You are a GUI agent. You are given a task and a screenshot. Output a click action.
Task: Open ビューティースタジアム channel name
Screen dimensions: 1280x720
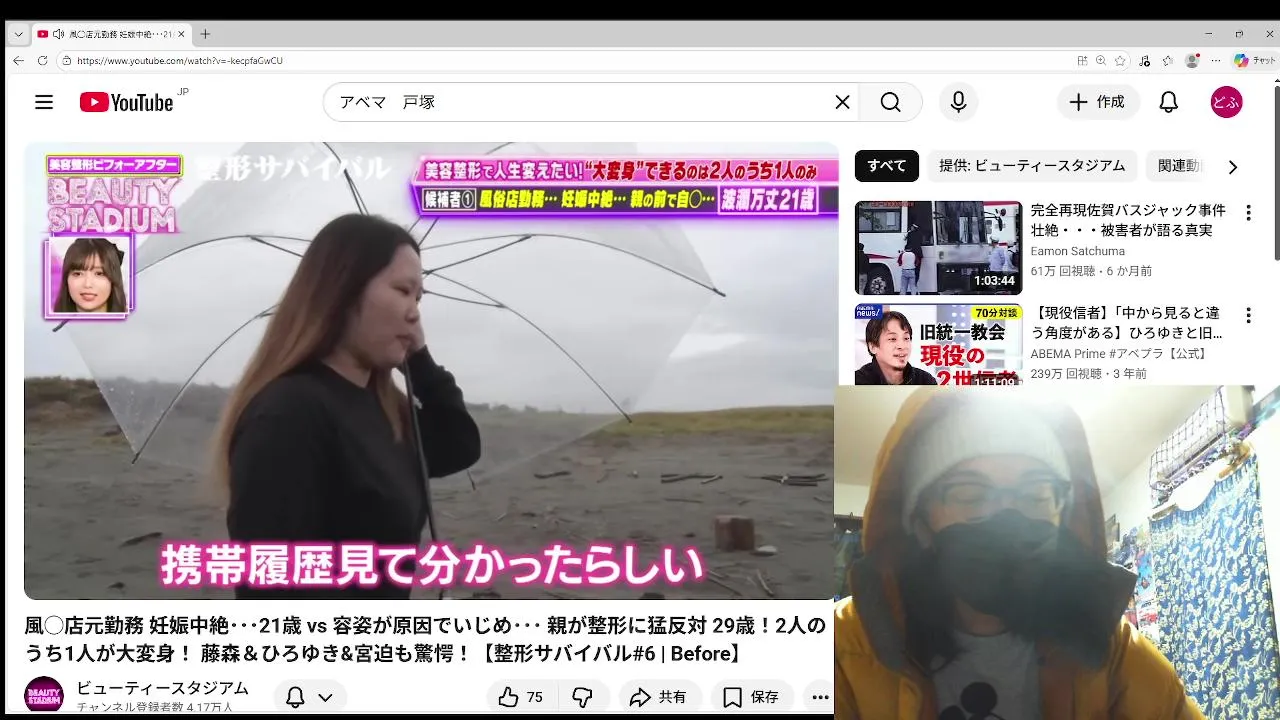162,688
